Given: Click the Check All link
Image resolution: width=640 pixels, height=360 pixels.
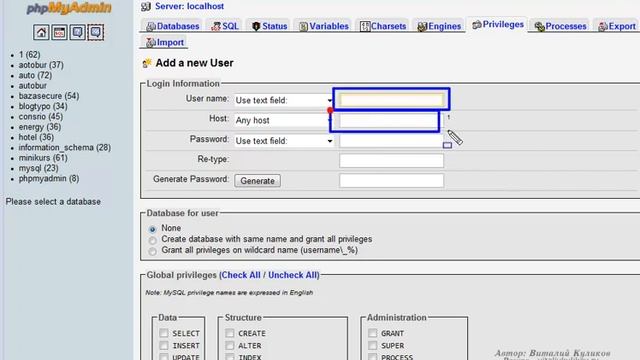Looking at the screenshot, I should 241,275.
